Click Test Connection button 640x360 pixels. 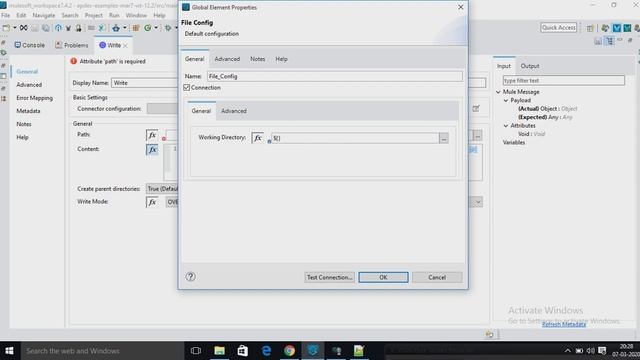pyautogui.click(x=329, y=277)
